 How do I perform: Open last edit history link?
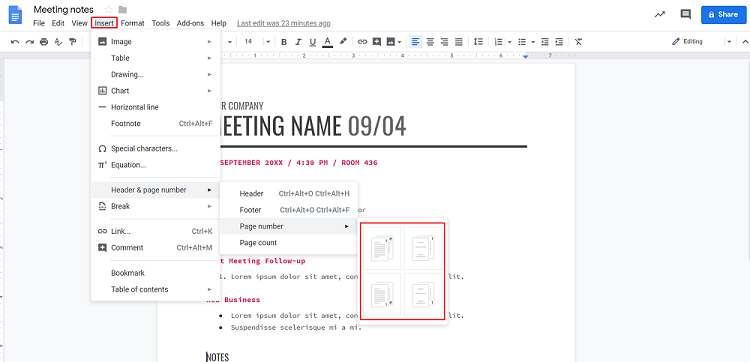(284, 23)
